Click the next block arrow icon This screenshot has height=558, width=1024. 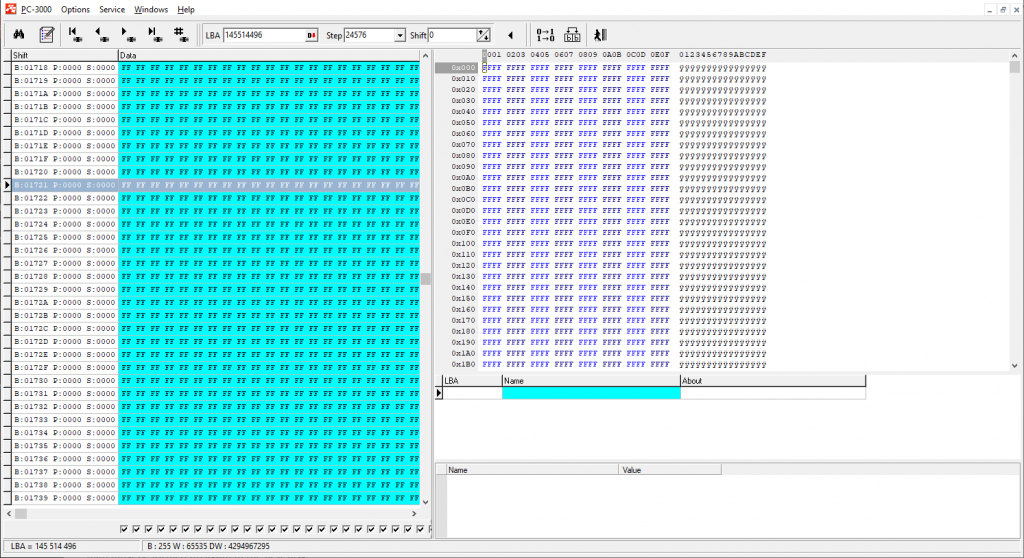(129, 35)
